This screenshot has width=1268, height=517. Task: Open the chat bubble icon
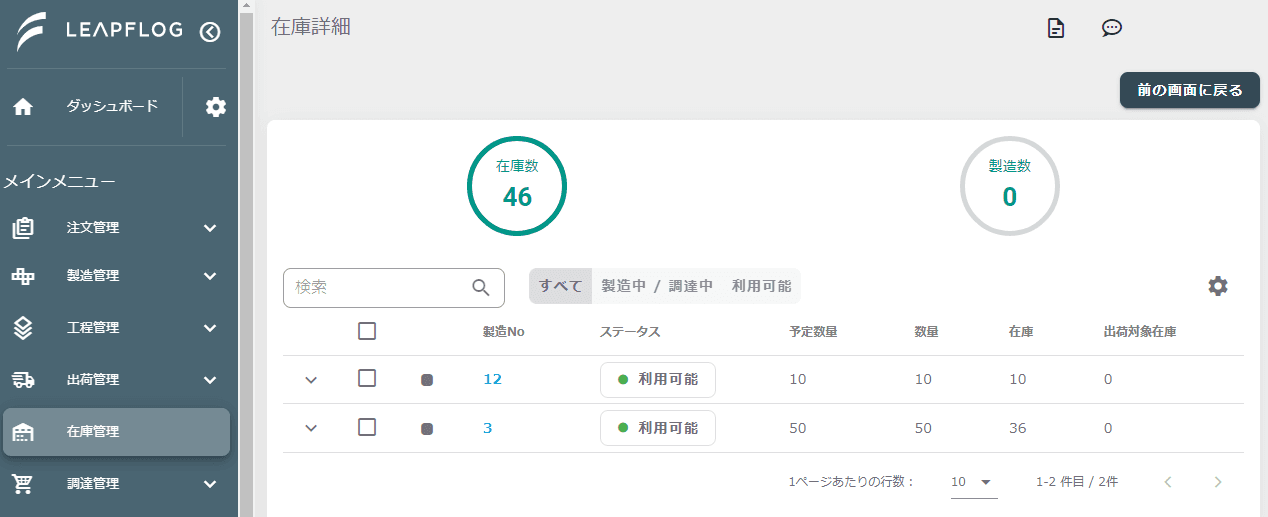[x=1111, y=28]
